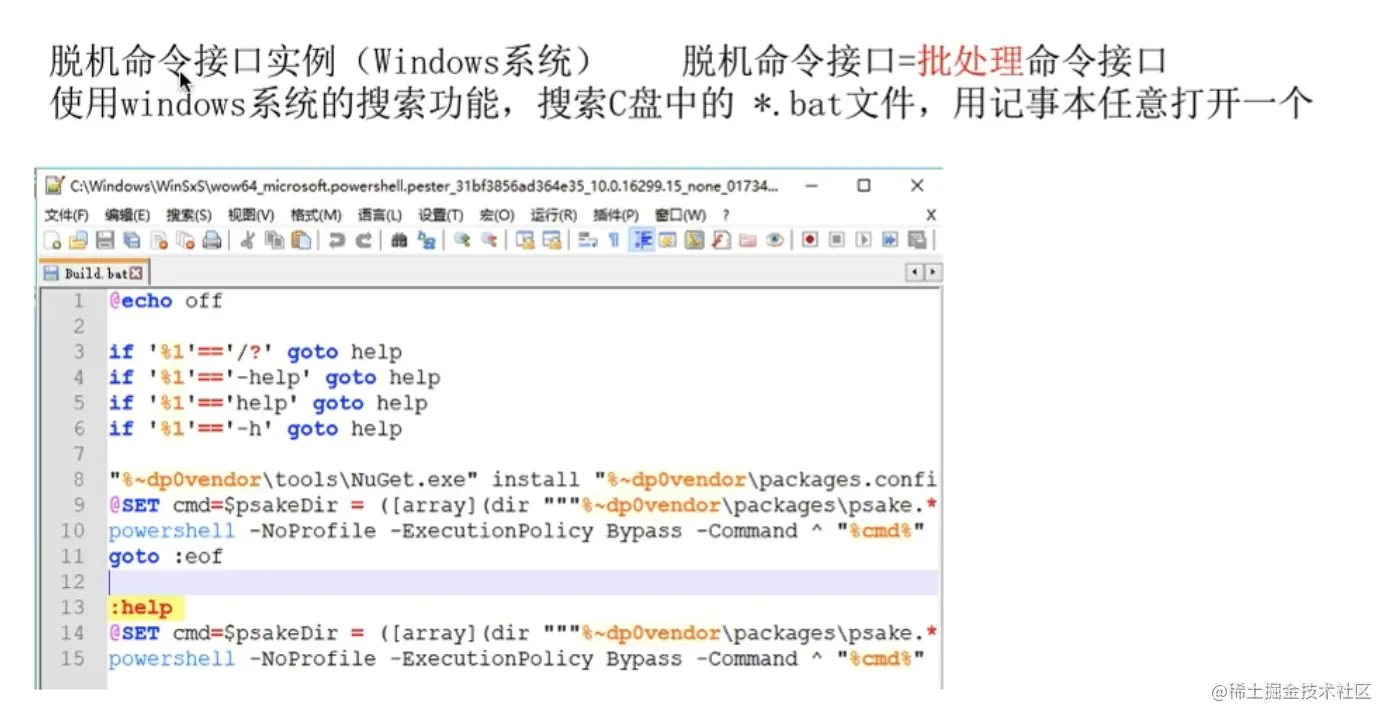Open the 视图(V) menu
Screen dimensions: 1392x722
pyautogui.click(x=251, y=215)
